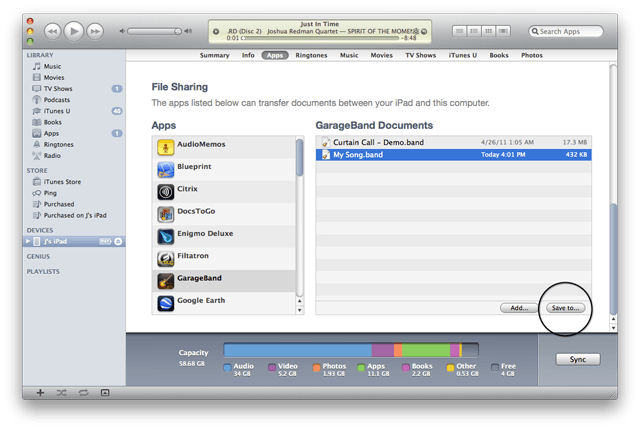640x430 pixels.
Task: Select Enigmo Deluxe app icon
Action: (165, 237)
